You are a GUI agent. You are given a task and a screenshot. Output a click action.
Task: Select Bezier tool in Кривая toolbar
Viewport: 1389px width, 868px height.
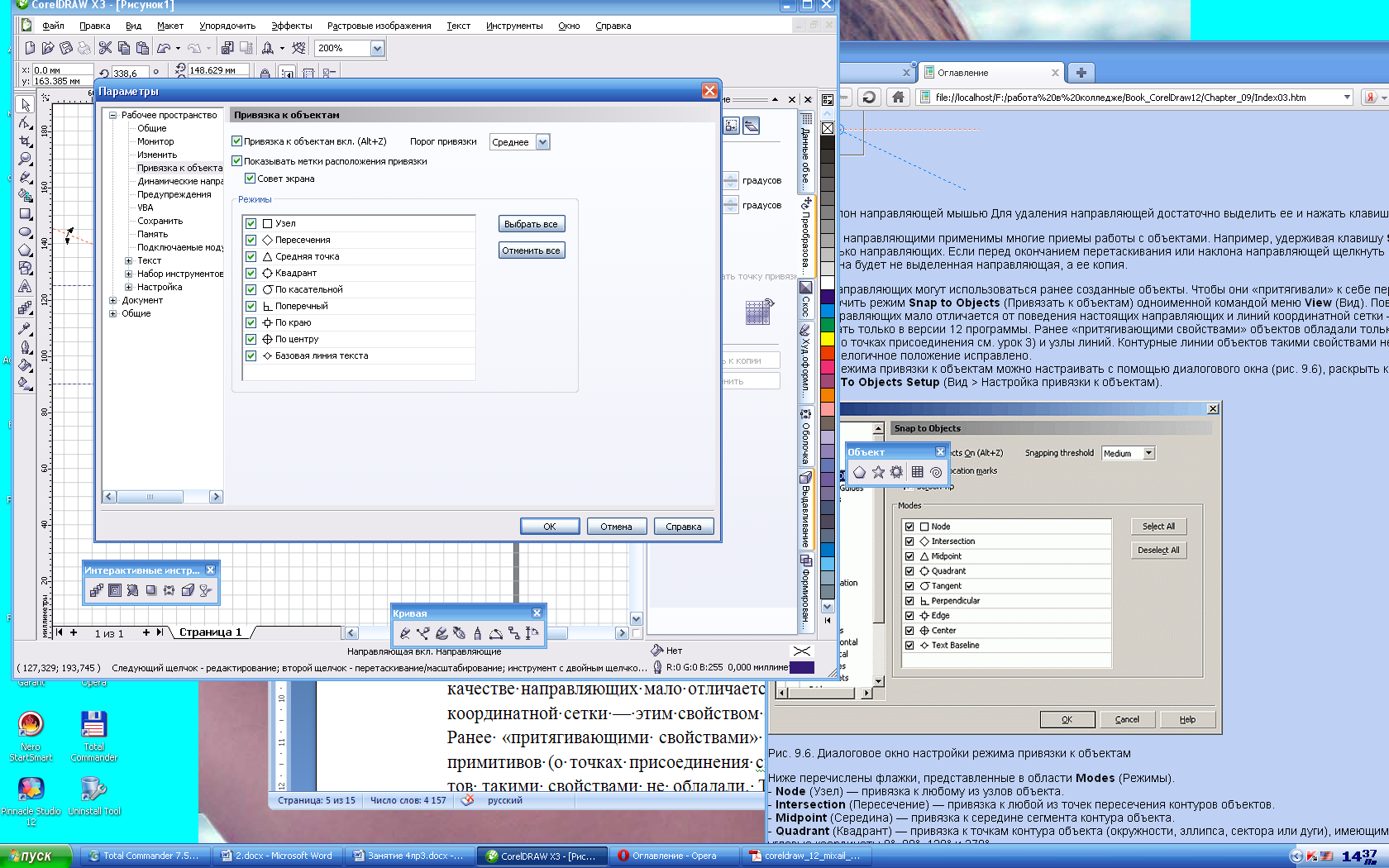(x=423, y=633)
